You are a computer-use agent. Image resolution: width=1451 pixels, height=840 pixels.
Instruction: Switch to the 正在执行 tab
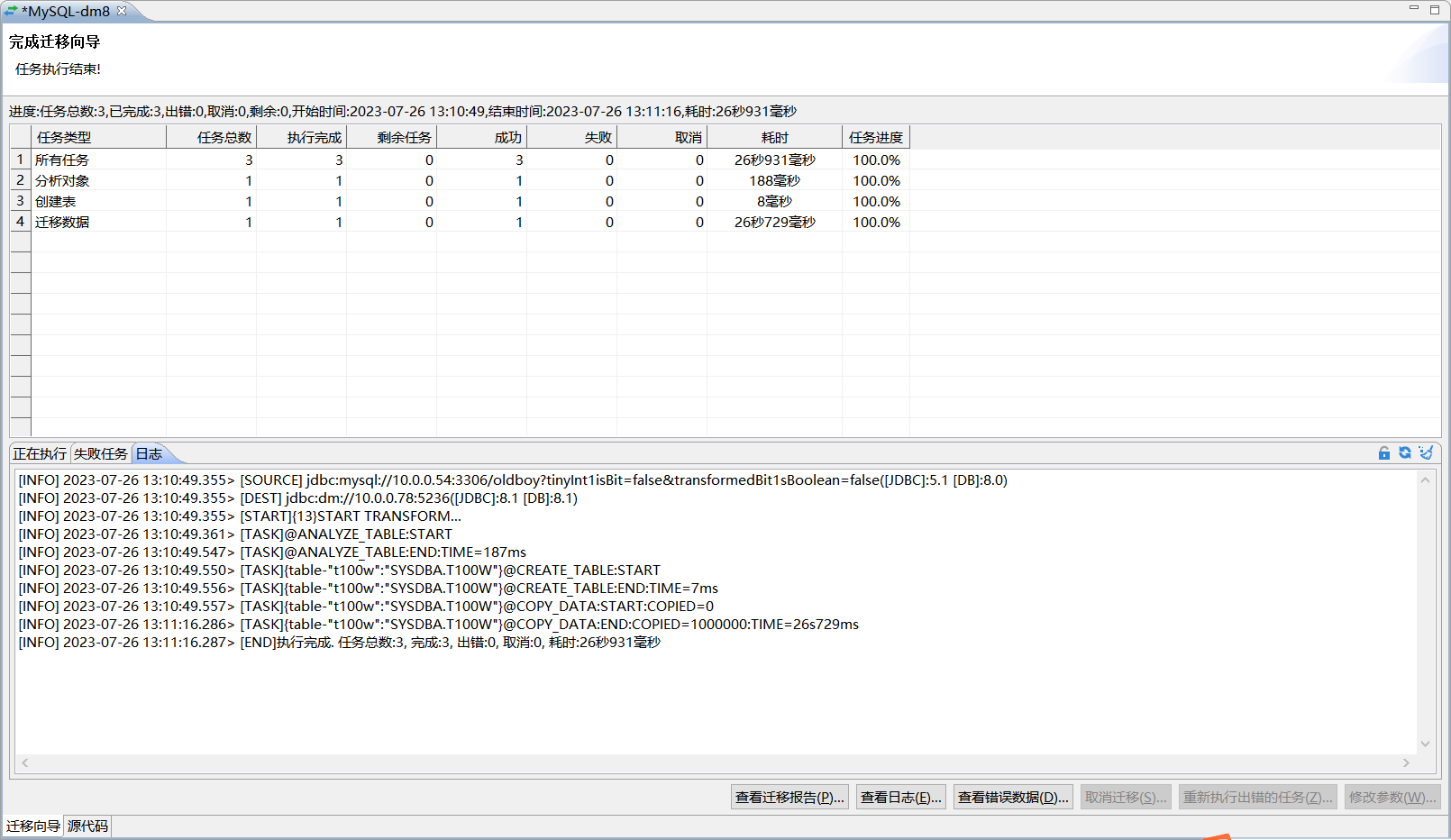(40, 454)
